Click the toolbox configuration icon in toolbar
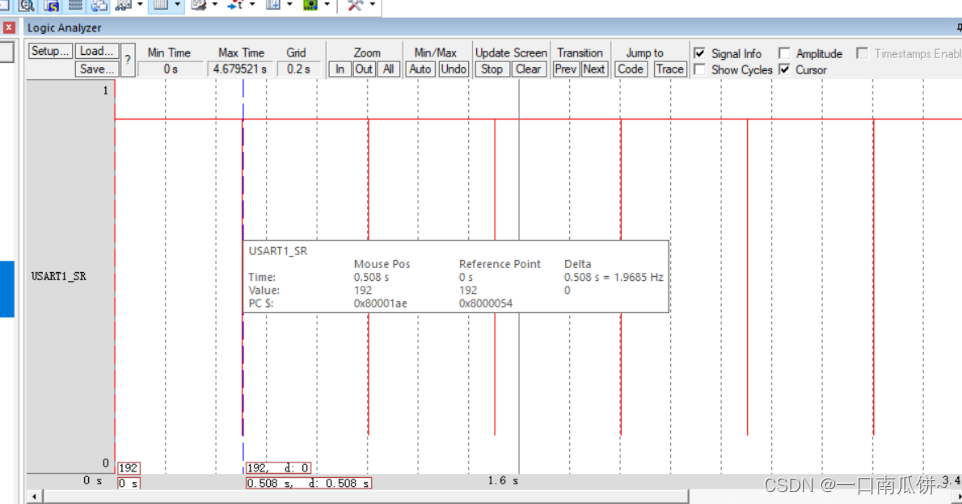This screenshot has height=504, width=962. pos(355,5)
